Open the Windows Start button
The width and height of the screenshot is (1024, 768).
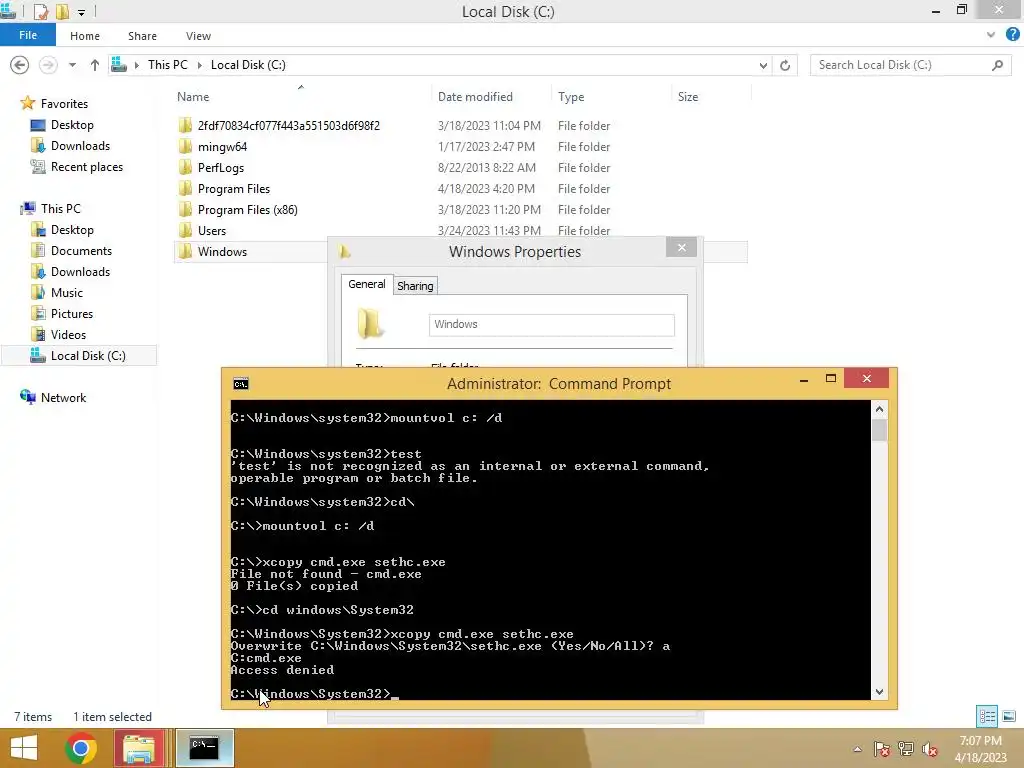tap(24, 748)
